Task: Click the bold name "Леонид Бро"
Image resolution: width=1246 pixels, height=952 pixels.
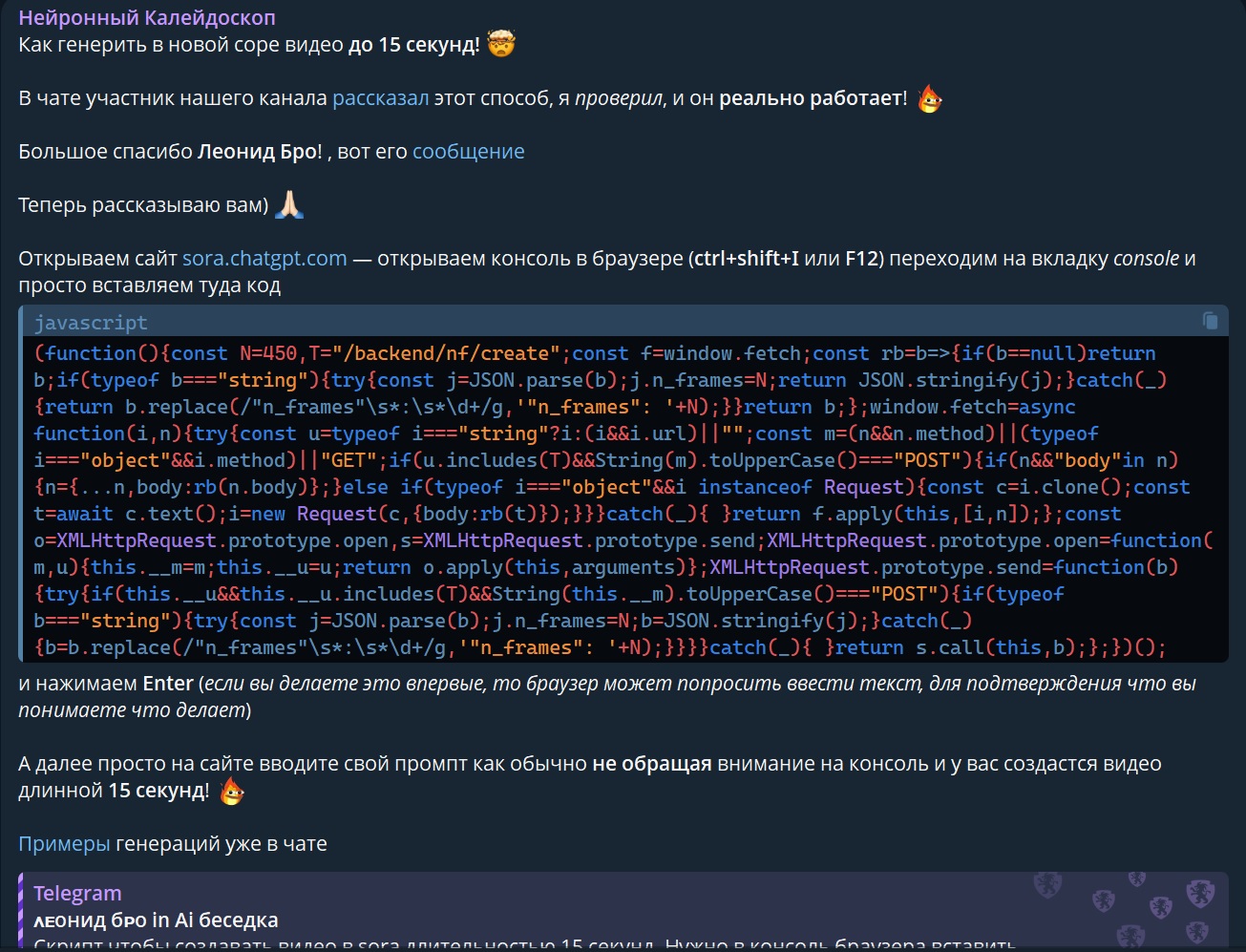Action: point(257,151)
